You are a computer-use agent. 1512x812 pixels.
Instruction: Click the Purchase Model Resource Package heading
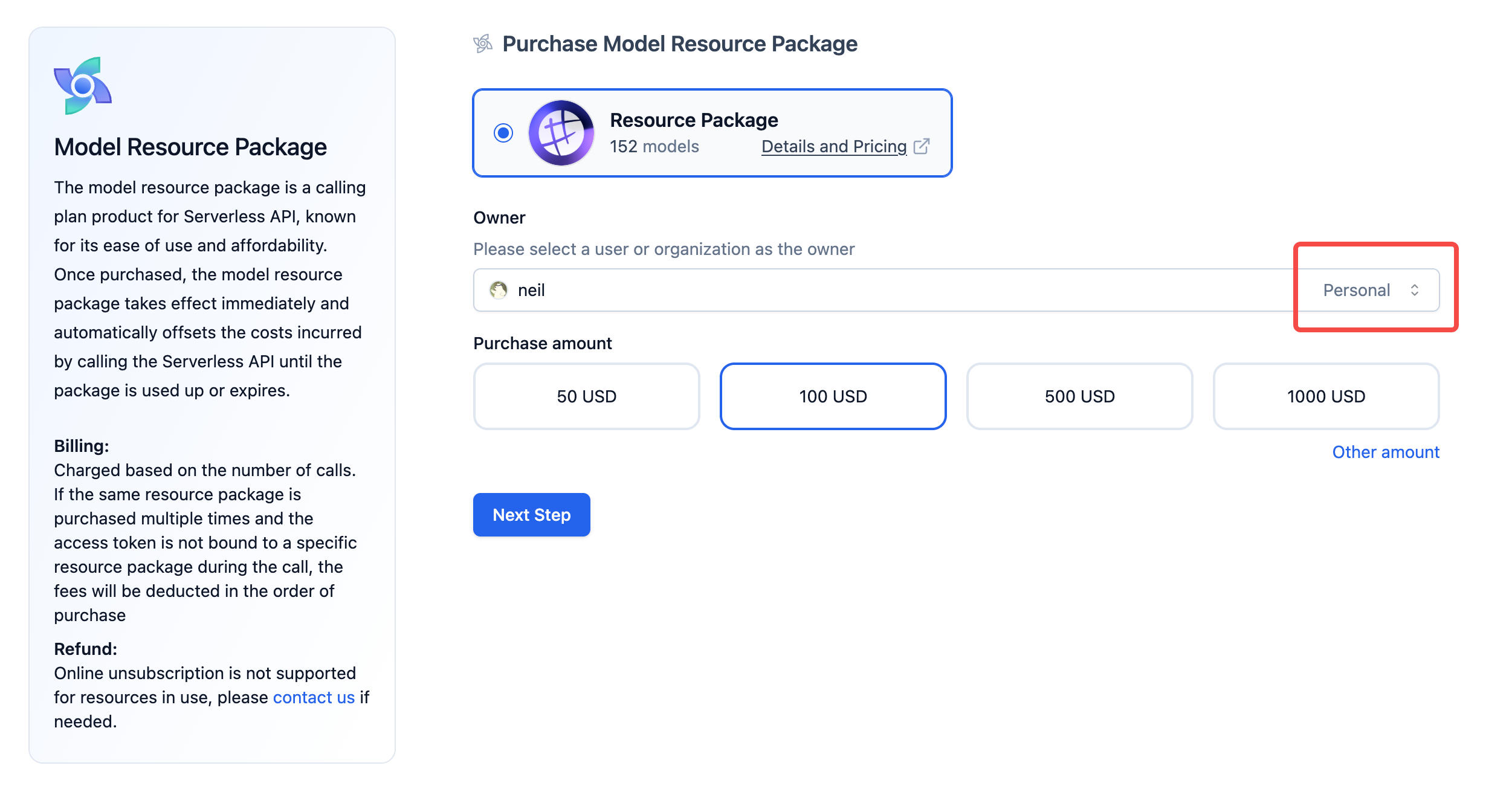(x=680, y=43)
